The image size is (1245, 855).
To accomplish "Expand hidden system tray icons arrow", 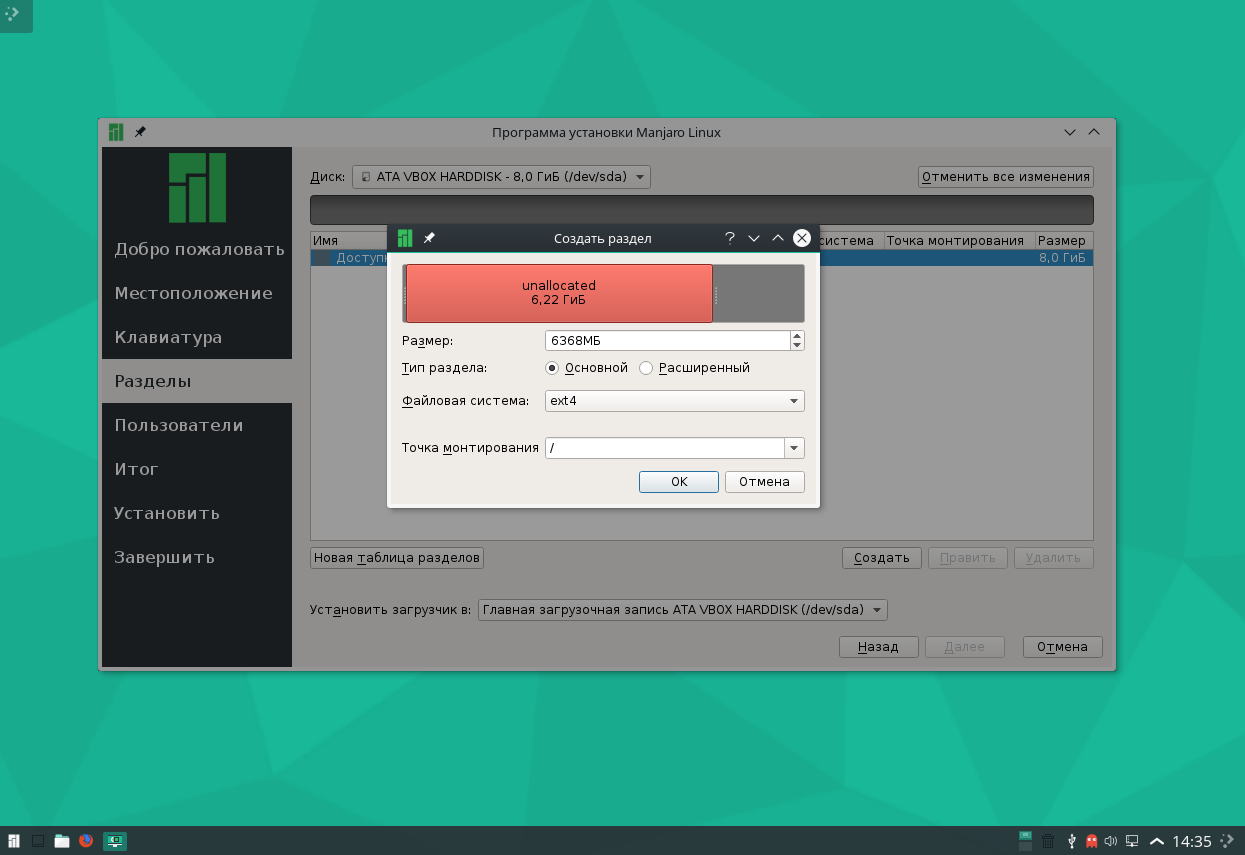I will click(x=1157, y=841).
